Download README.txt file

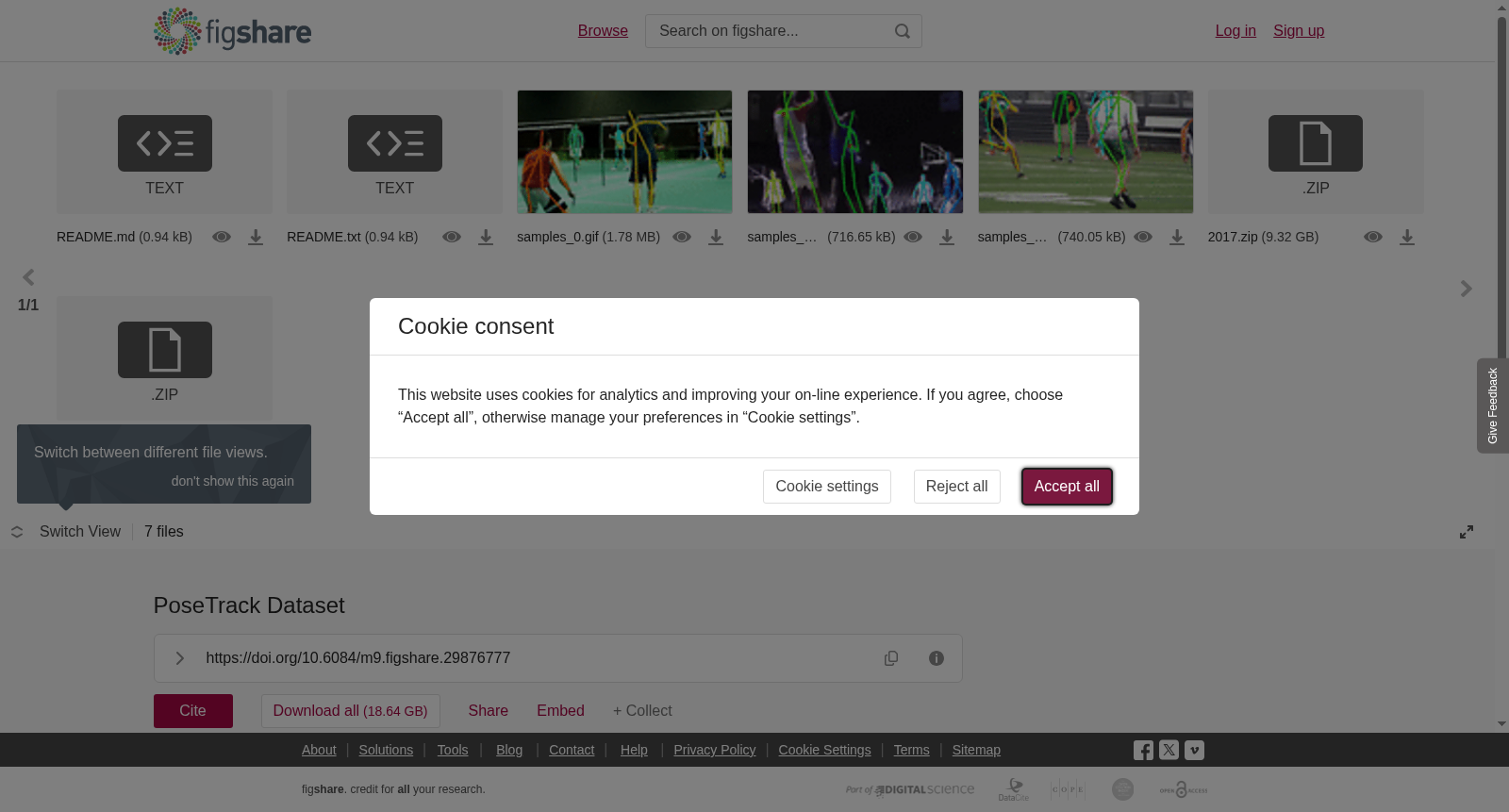pyautogui.click(x=486, y=238)
